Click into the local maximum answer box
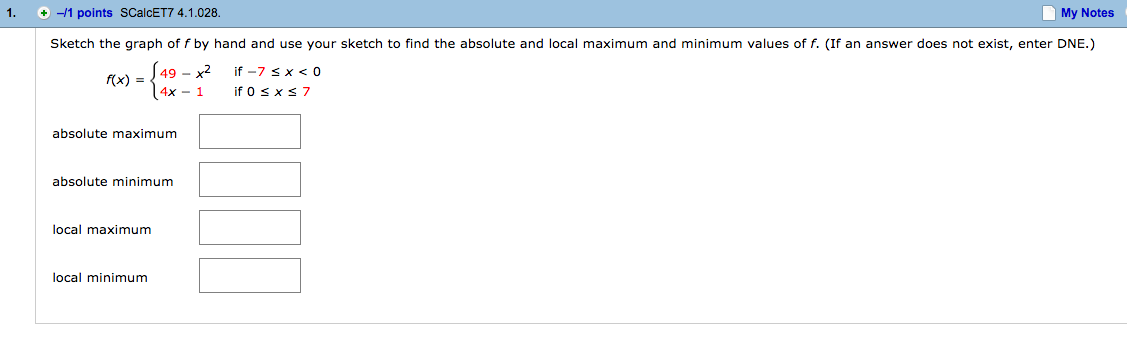This screenshot has height=360, width=1127. [x=249, y=227]
